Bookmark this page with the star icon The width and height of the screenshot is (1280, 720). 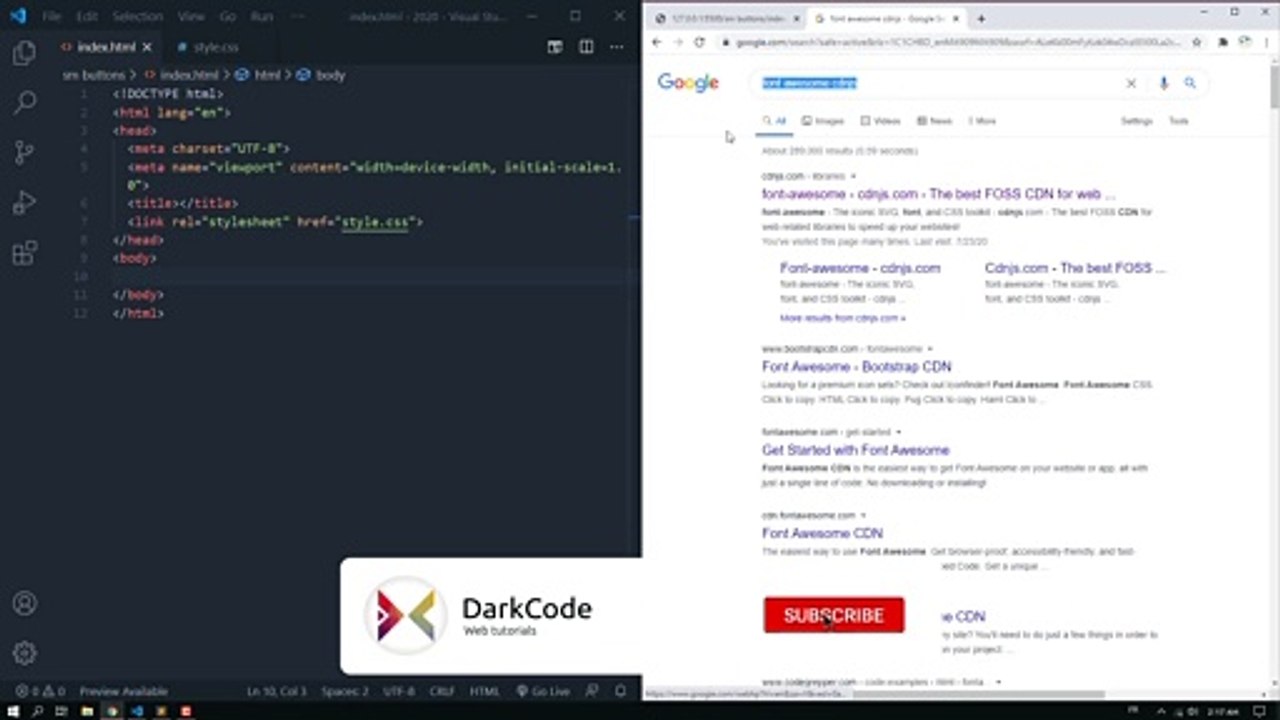(1197, 42)
